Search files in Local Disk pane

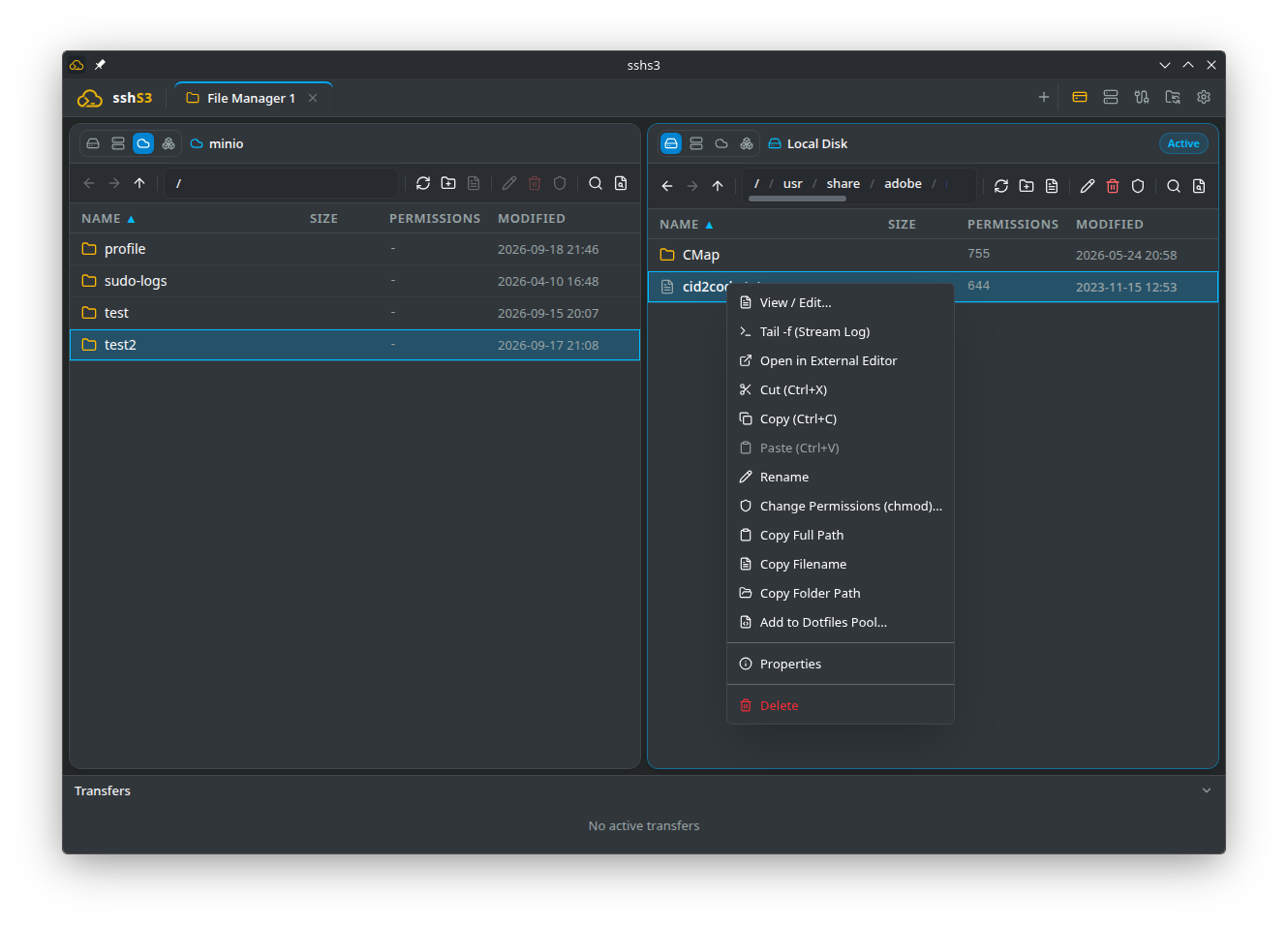pyautogui.click(x=1174, y=186)
